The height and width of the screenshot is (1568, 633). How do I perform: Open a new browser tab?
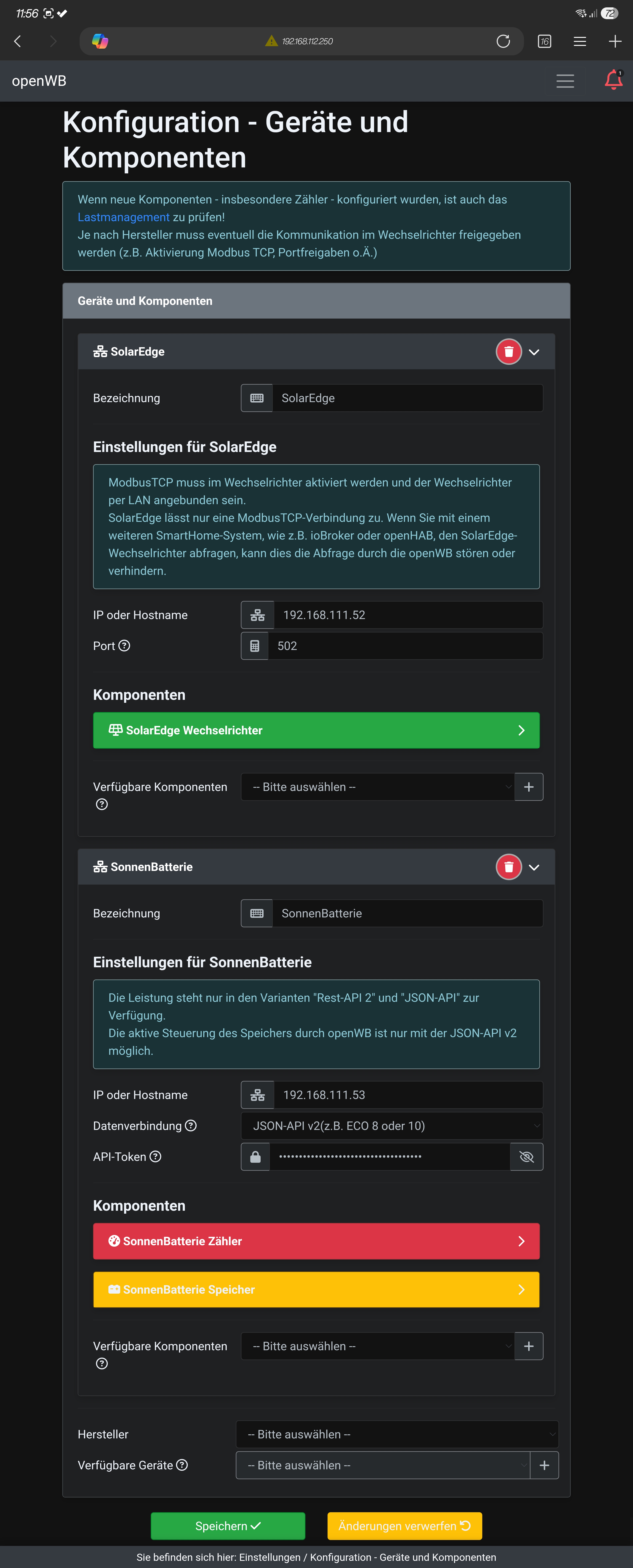[x=615, y=41]
